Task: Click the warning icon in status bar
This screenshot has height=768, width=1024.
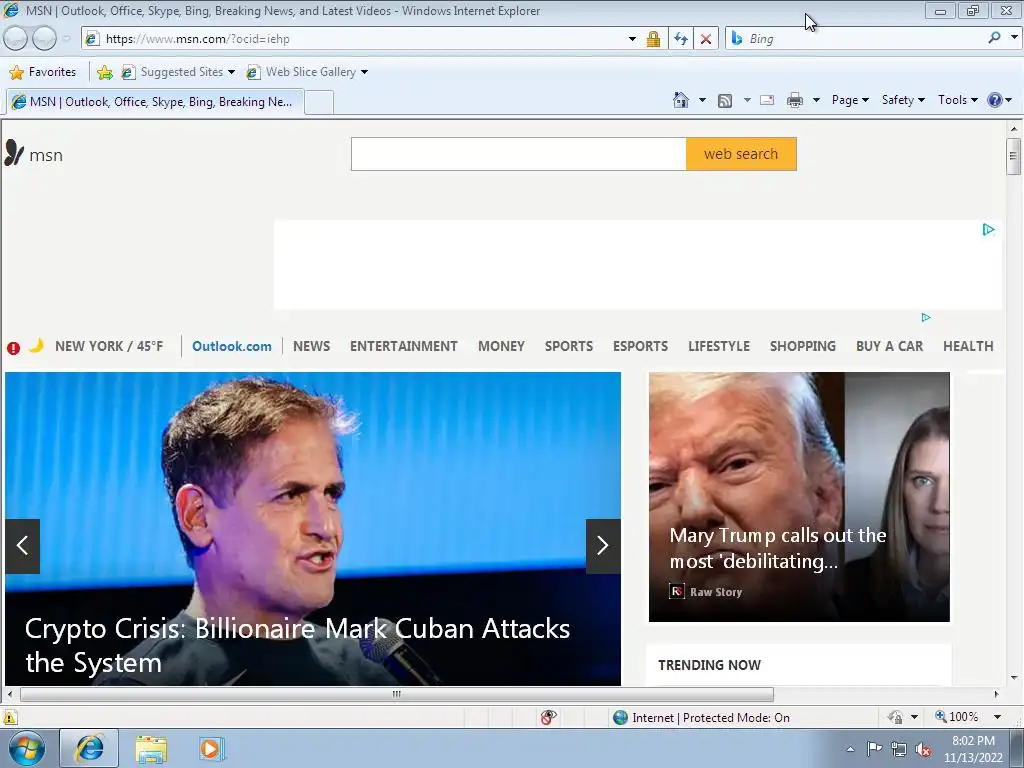Action: (9, 717)
